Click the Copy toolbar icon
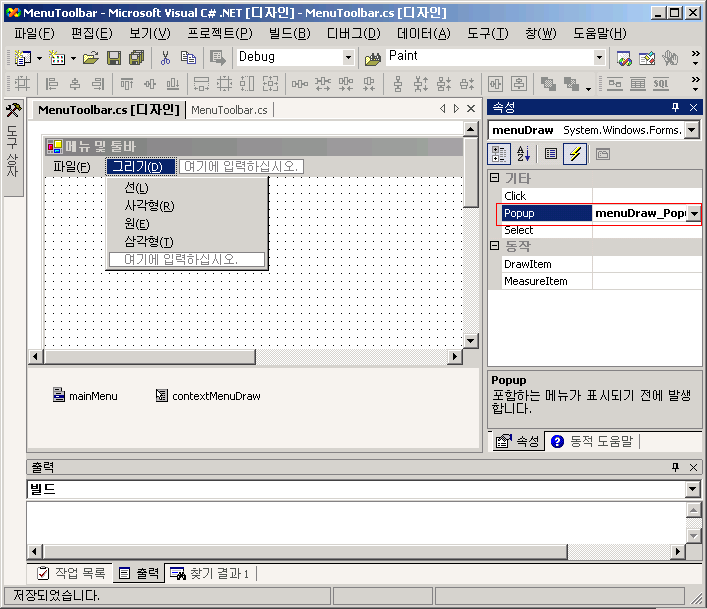 pos(187,58)
